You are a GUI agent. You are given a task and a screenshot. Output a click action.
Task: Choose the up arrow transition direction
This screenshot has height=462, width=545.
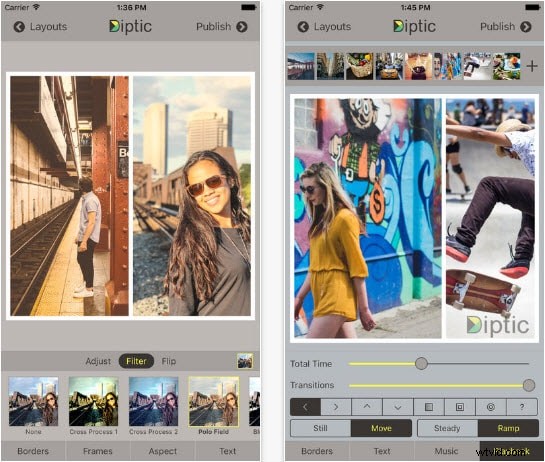point(367,407)
